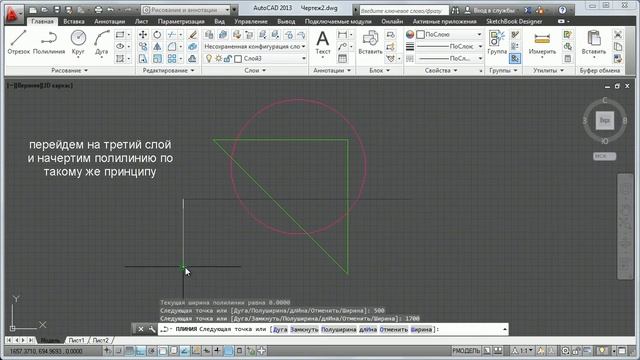Click the Move tool icon
Viewport: 640px width, 360px height.
pos(143,35)
